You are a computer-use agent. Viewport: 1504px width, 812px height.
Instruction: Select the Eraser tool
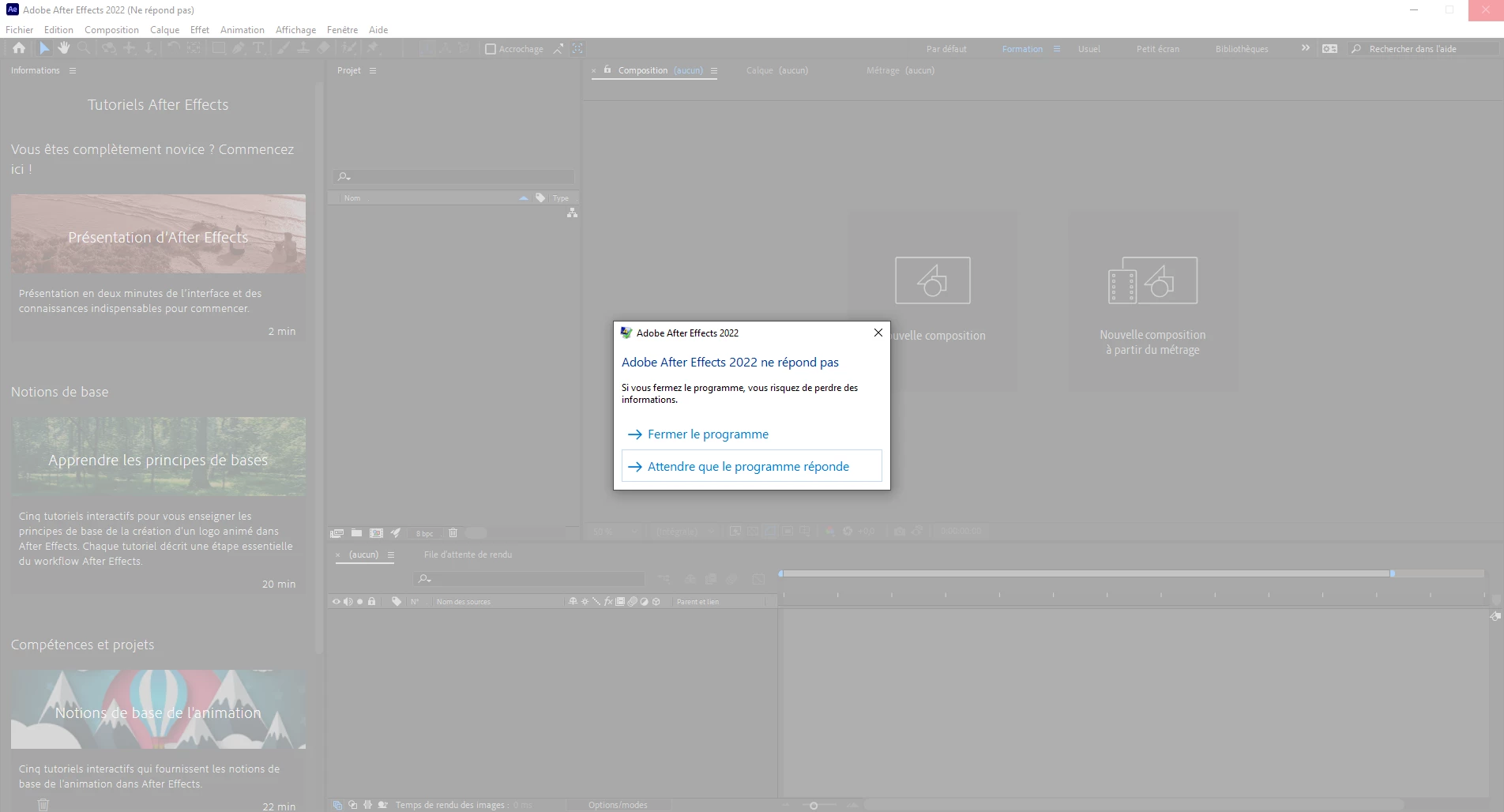[324, 48]
